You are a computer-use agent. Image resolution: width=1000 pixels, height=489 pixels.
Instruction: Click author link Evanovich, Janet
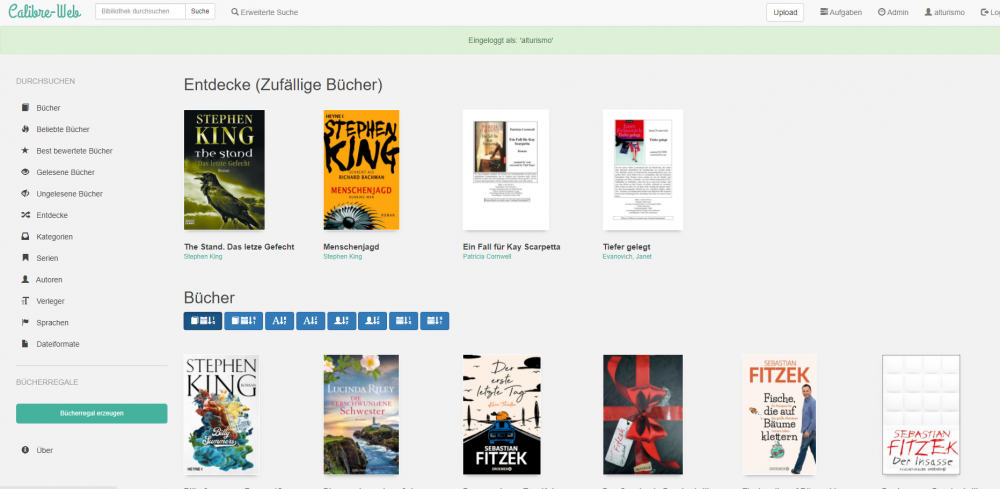click(627, 256)
